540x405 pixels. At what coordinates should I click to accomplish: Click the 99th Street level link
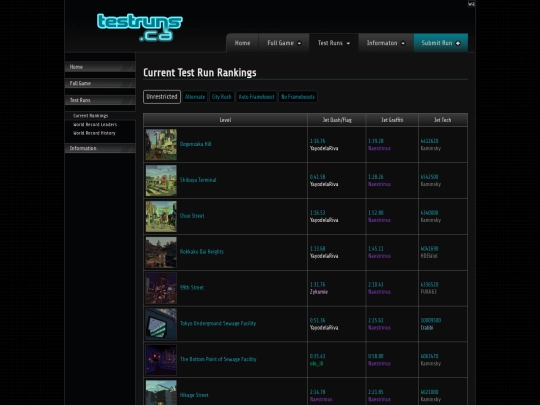tap(192, 288)
